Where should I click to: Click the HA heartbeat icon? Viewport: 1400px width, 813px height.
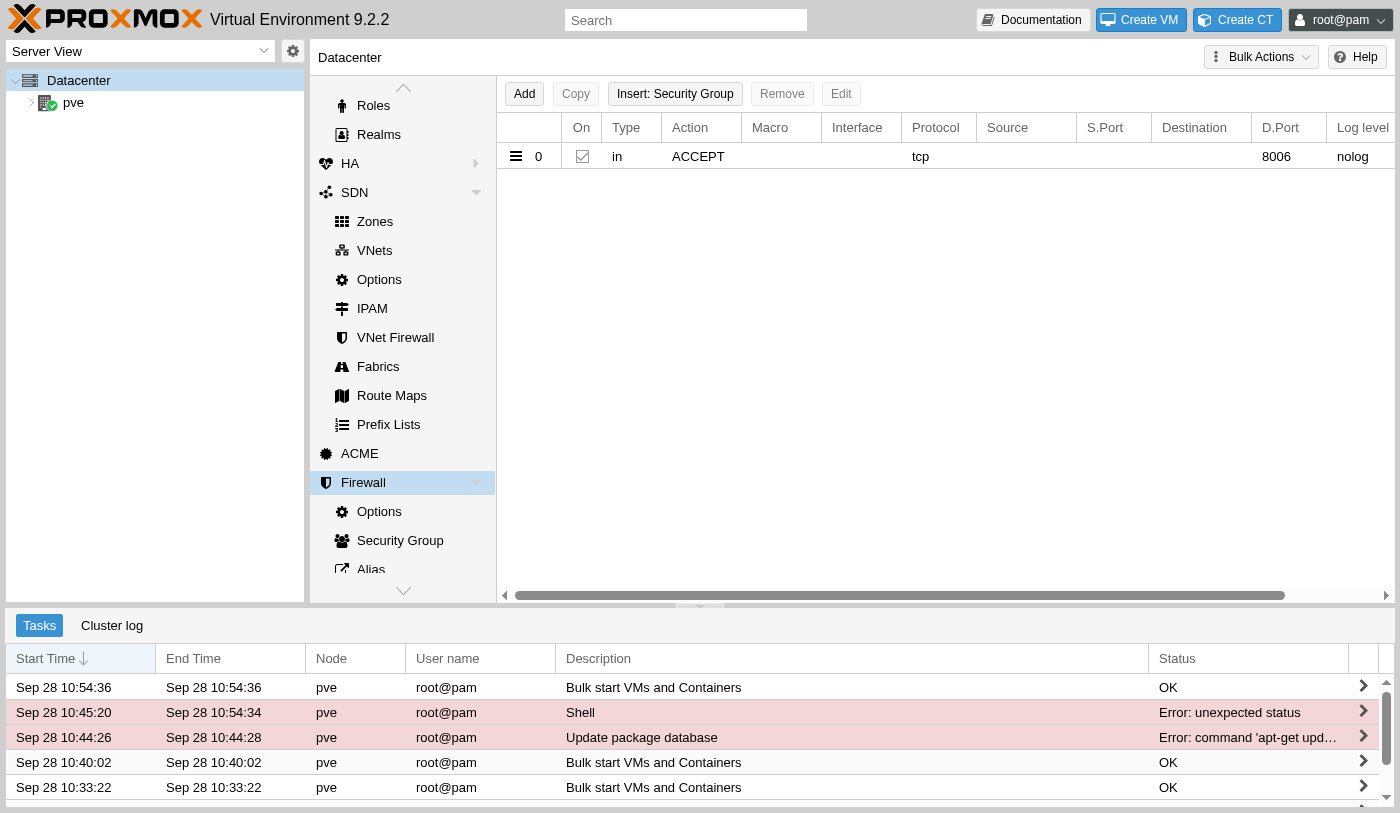point(326,164)
